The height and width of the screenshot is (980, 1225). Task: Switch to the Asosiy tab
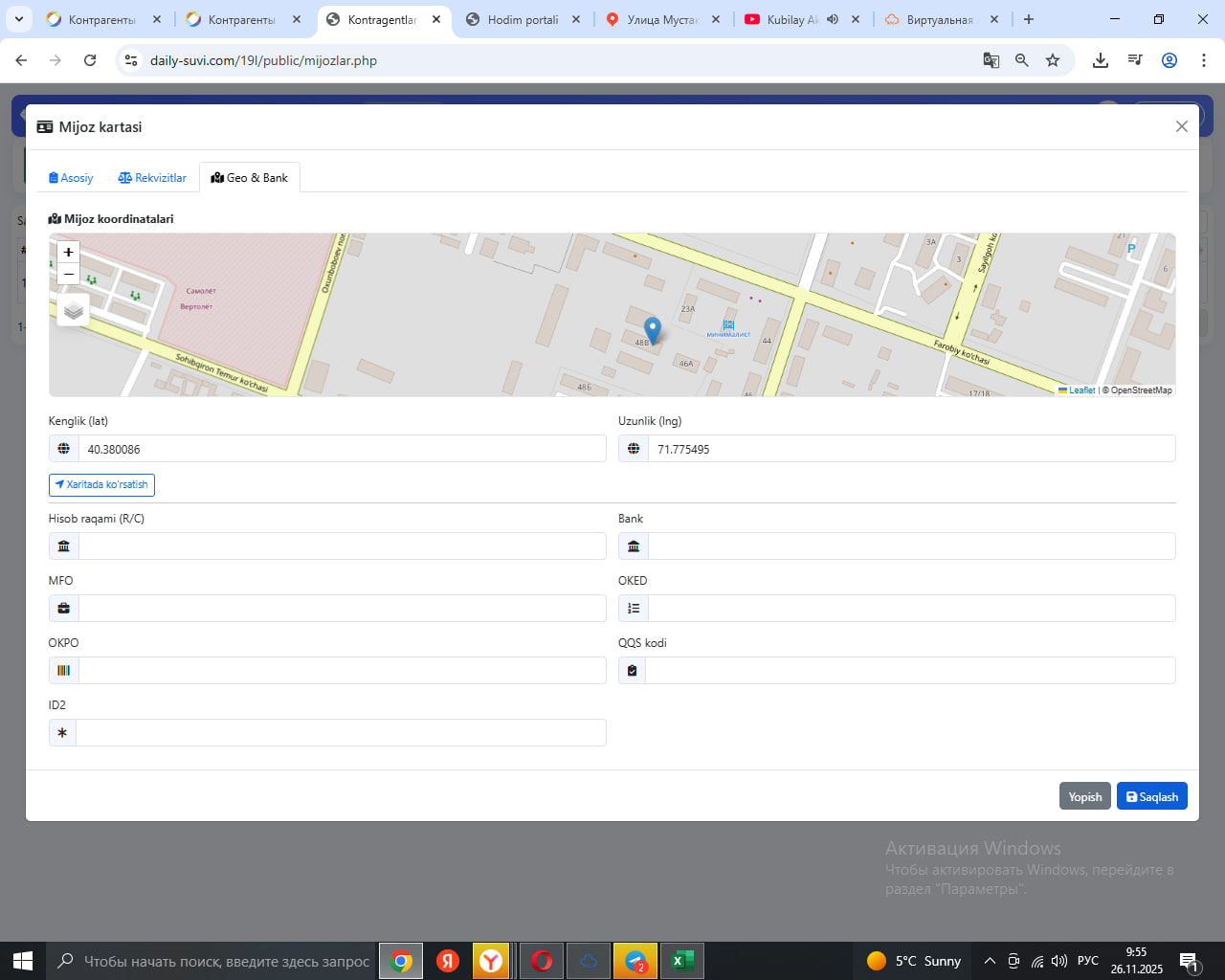tap(71, 178)
